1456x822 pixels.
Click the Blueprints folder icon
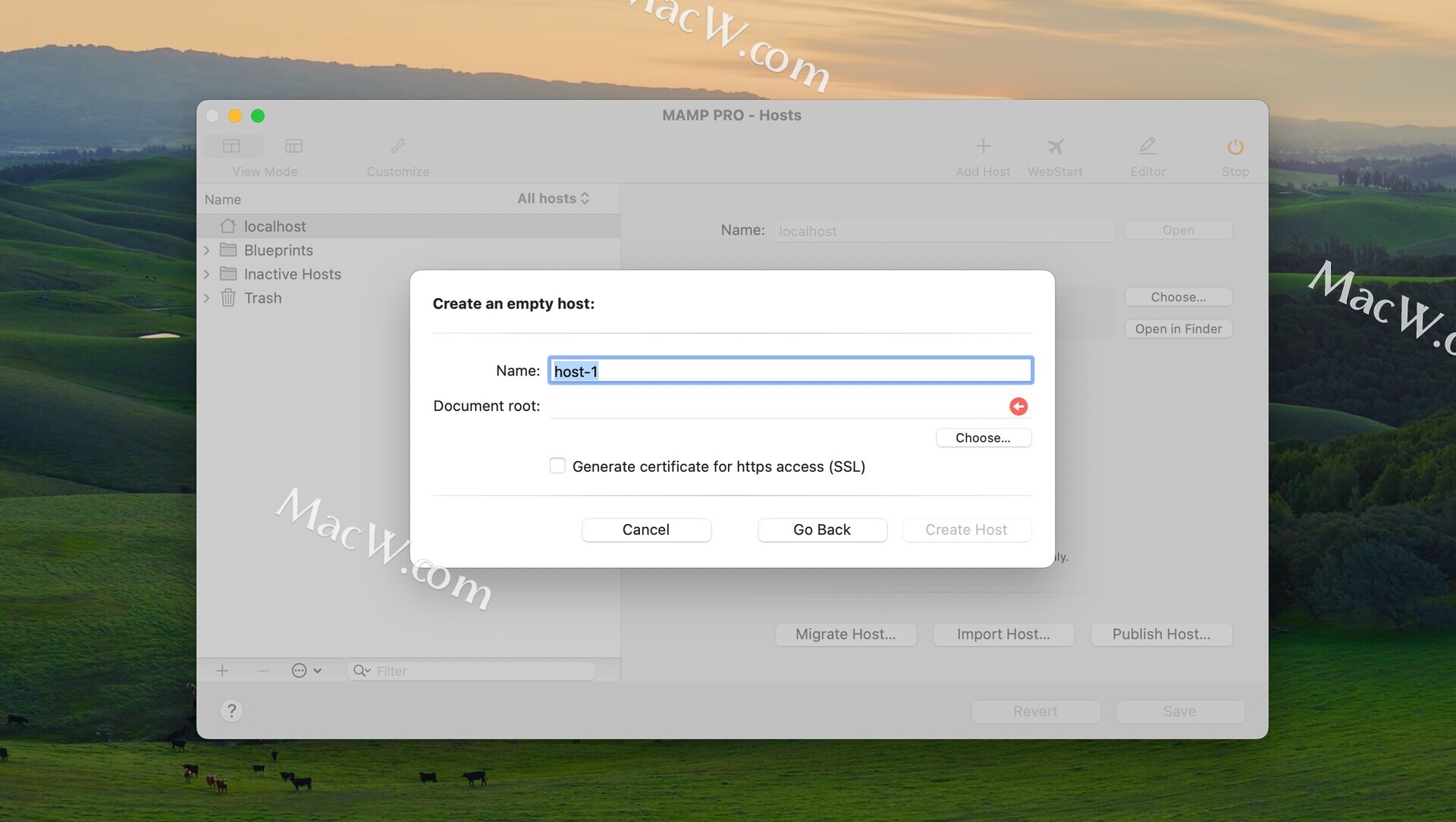[227, 249]
